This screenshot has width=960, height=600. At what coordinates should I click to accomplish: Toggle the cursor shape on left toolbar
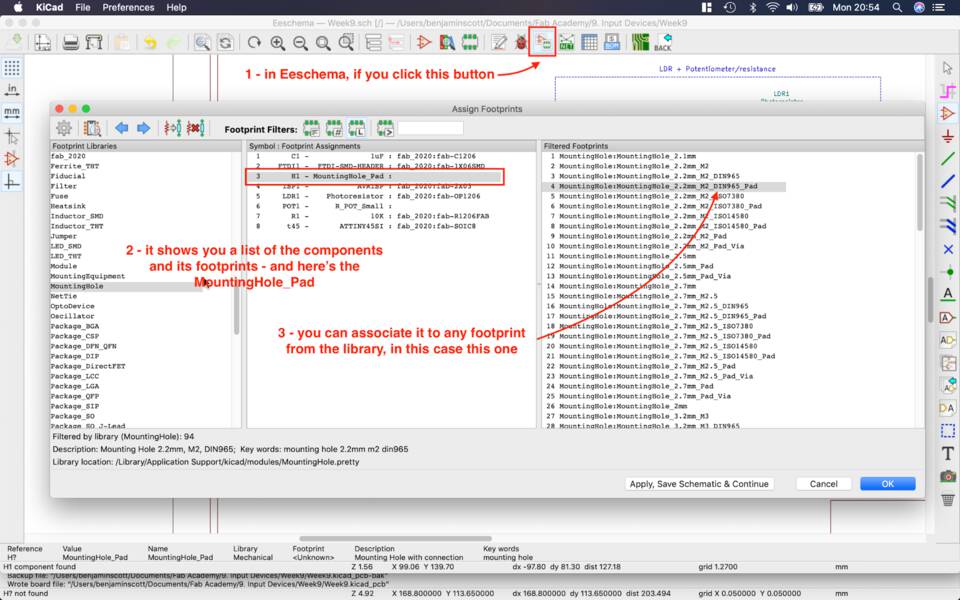(x=12, y=136)
